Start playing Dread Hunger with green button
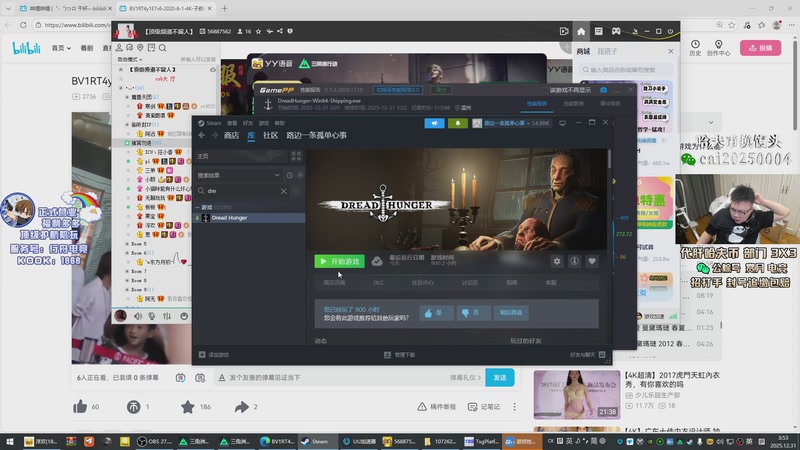The width and height of the screenshot is (800, 450). (339, 261)
